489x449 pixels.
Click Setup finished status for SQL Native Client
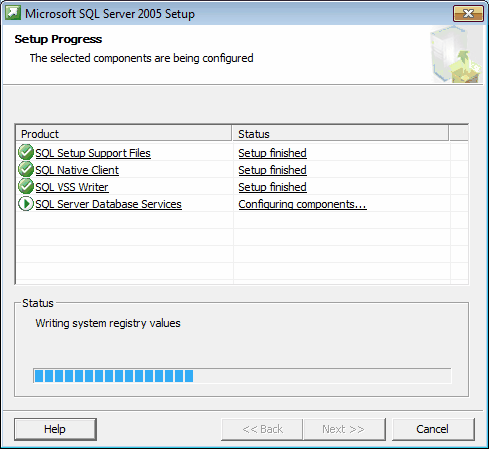tap(272, 170)
